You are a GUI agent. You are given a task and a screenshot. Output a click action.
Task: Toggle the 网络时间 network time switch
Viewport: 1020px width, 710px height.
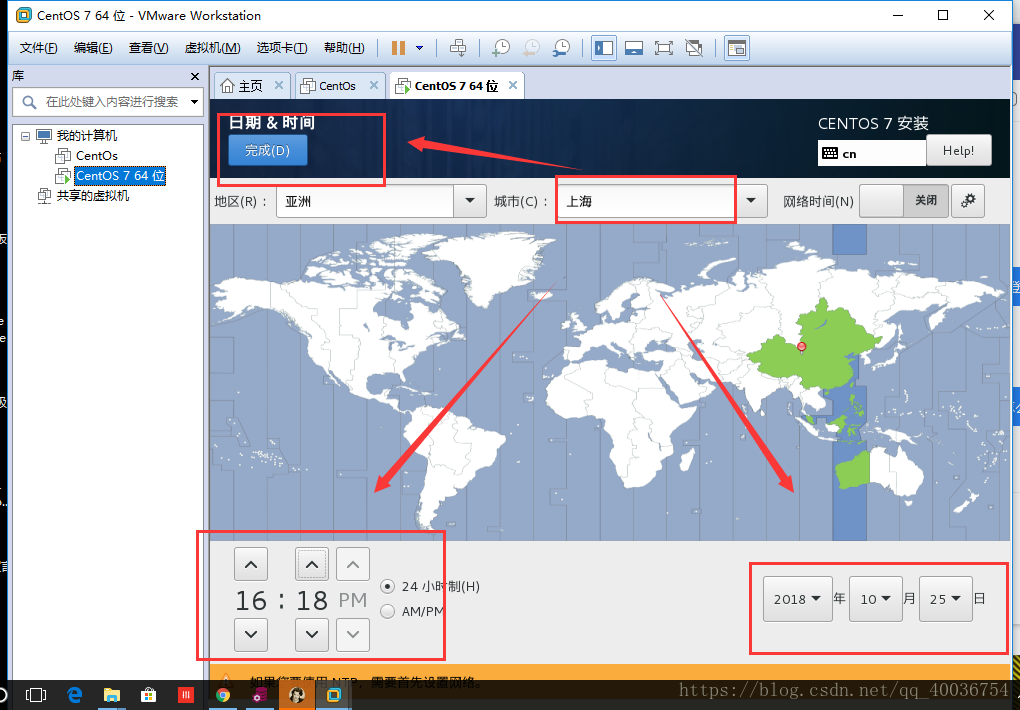tap(904, 200)
